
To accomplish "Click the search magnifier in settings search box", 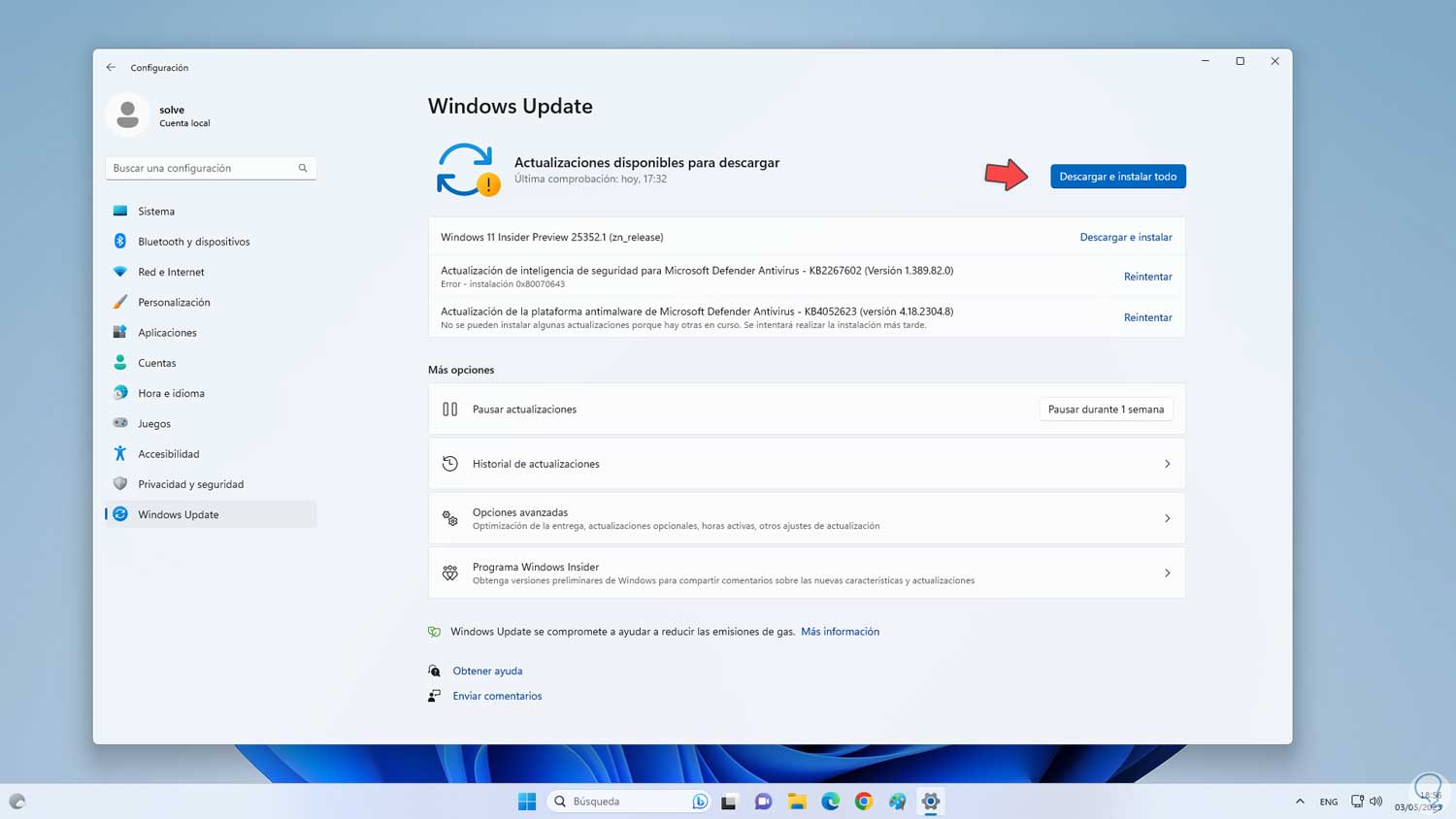I will (x=303, y=168).
